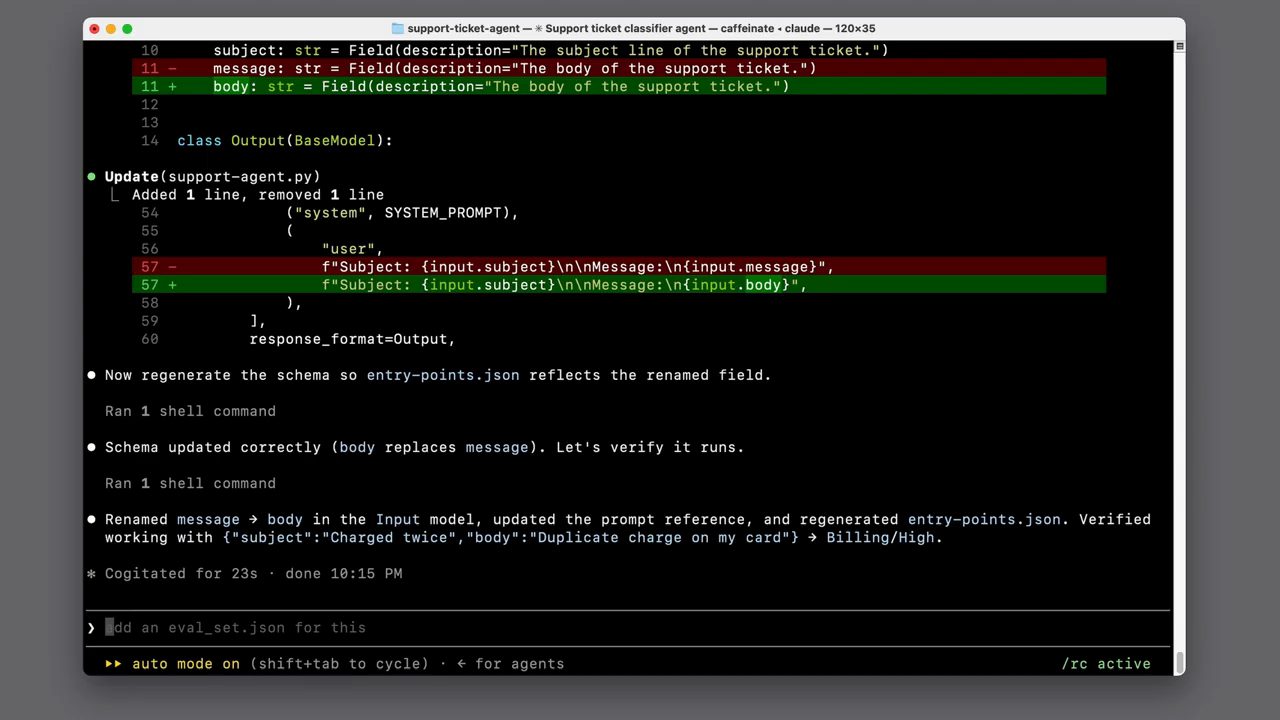Select the 'Update(support-agent.py)' tool header
1280x720 pixels.
[x=213, y=177]
